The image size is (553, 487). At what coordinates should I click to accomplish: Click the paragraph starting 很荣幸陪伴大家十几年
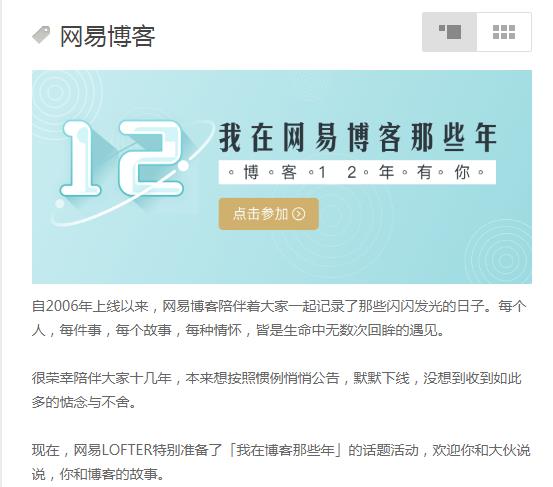[277, 390]
